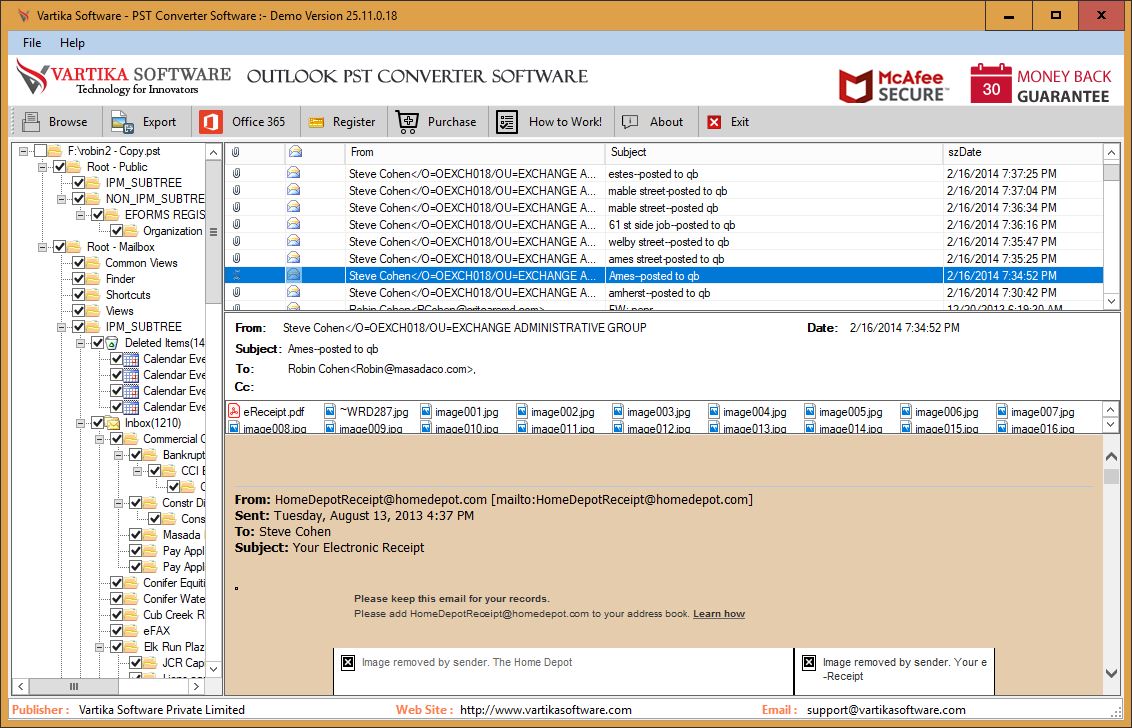Open the image003.jpg attachment

pos(652,412)
